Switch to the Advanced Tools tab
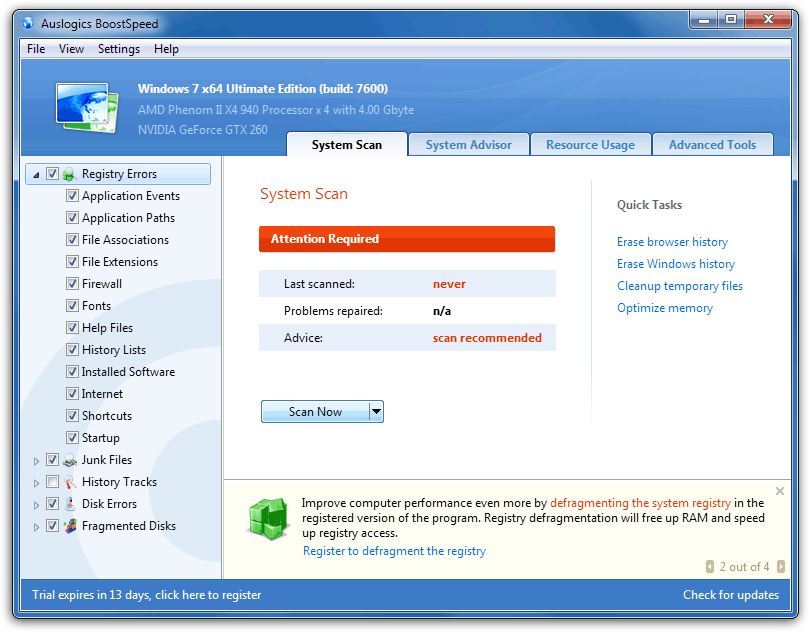809x632 pixels. [713, 144]
